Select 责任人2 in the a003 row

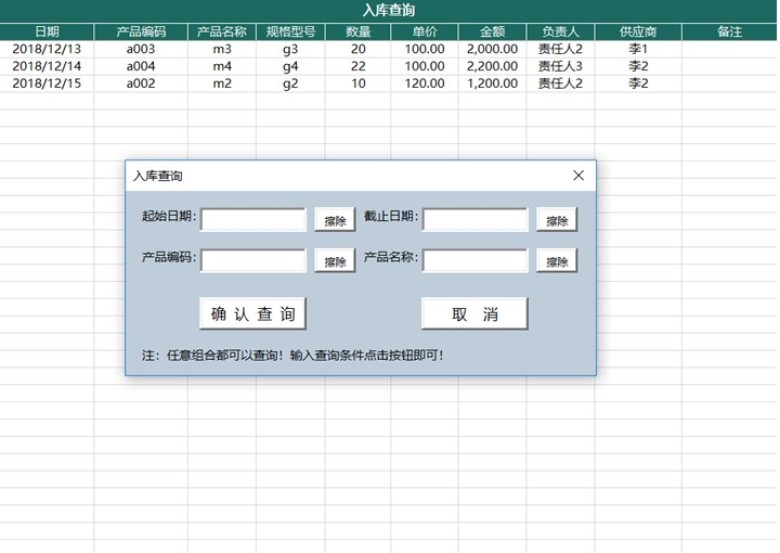(x=560, y=49)
